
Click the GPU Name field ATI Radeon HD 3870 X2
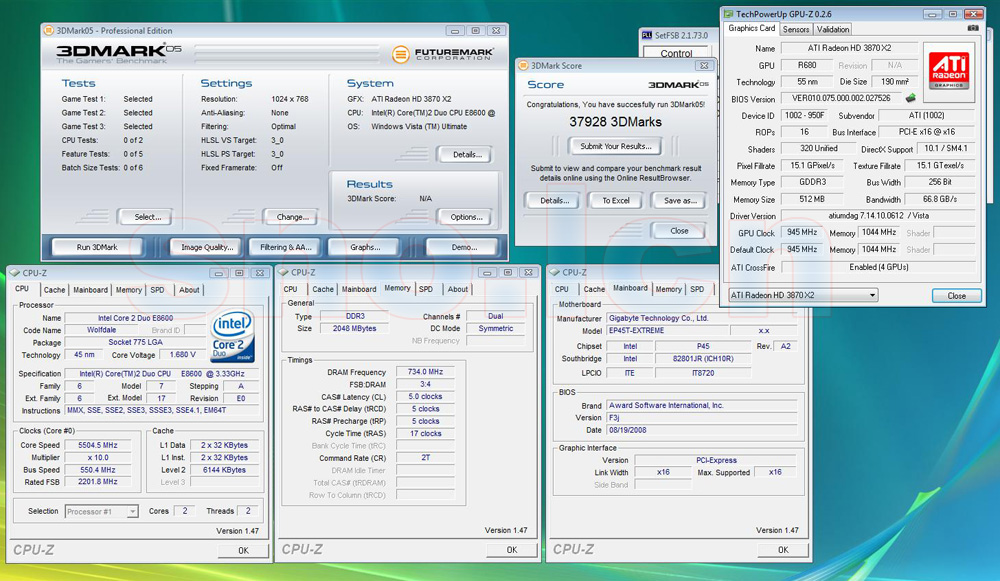point(849,48)
